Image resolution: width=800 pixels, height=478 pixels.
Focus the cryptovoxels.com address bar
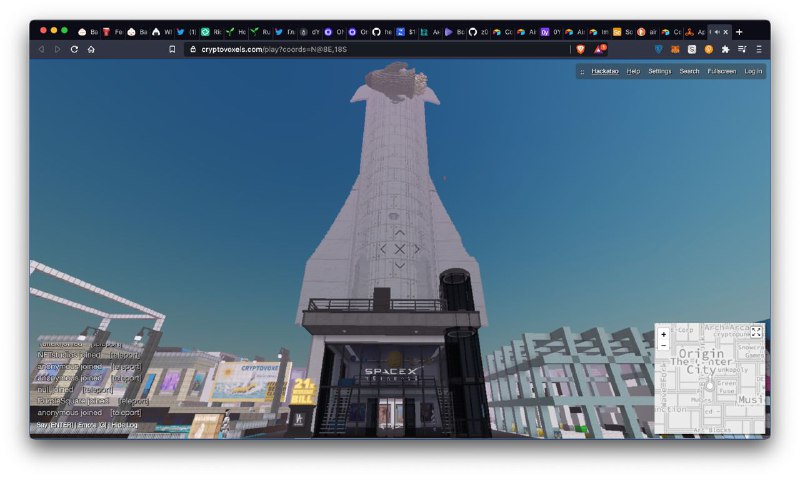pos(378,49)
